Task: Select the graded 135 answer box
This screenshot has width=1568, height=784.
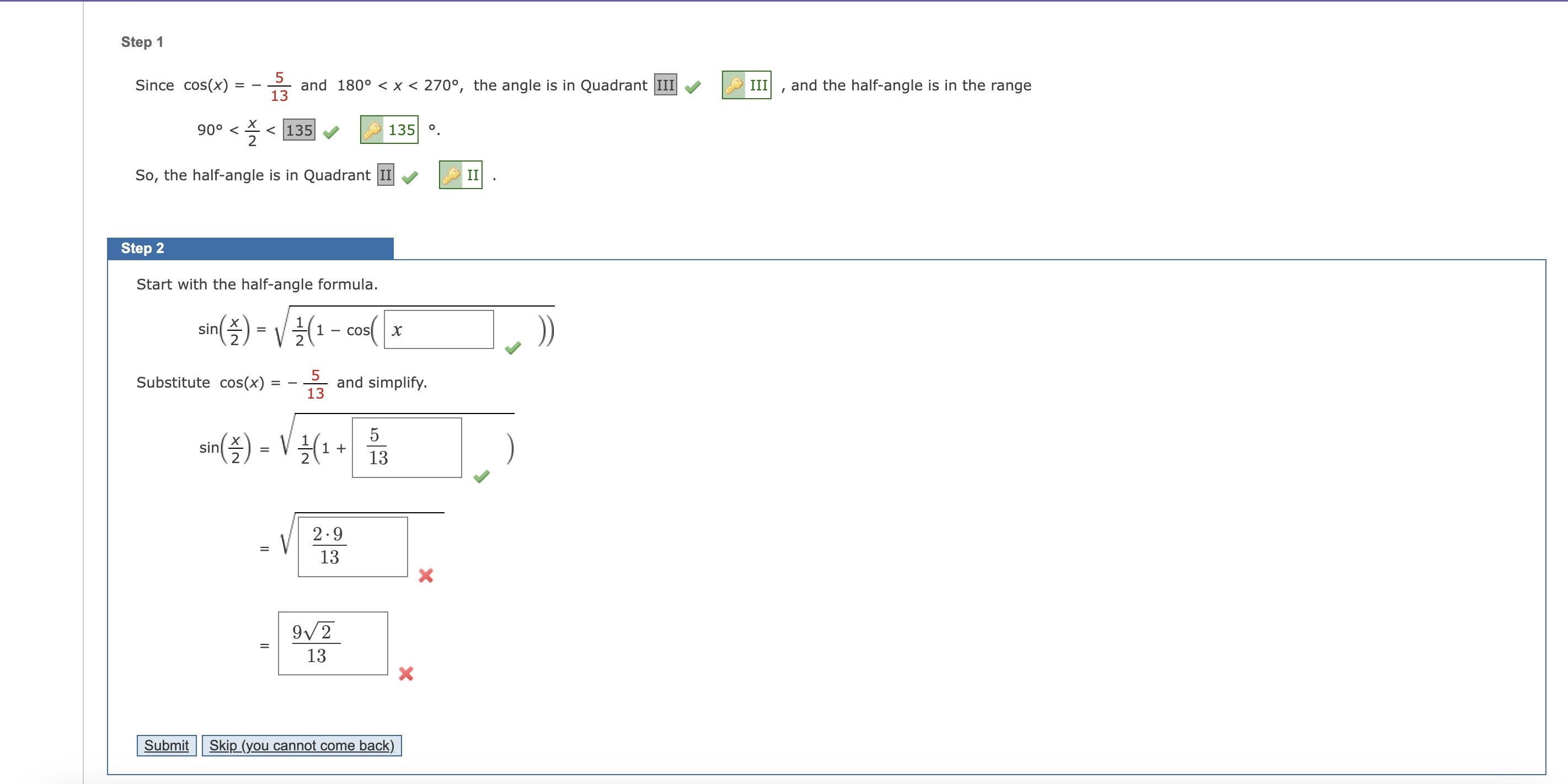Action: coord(298,130)
